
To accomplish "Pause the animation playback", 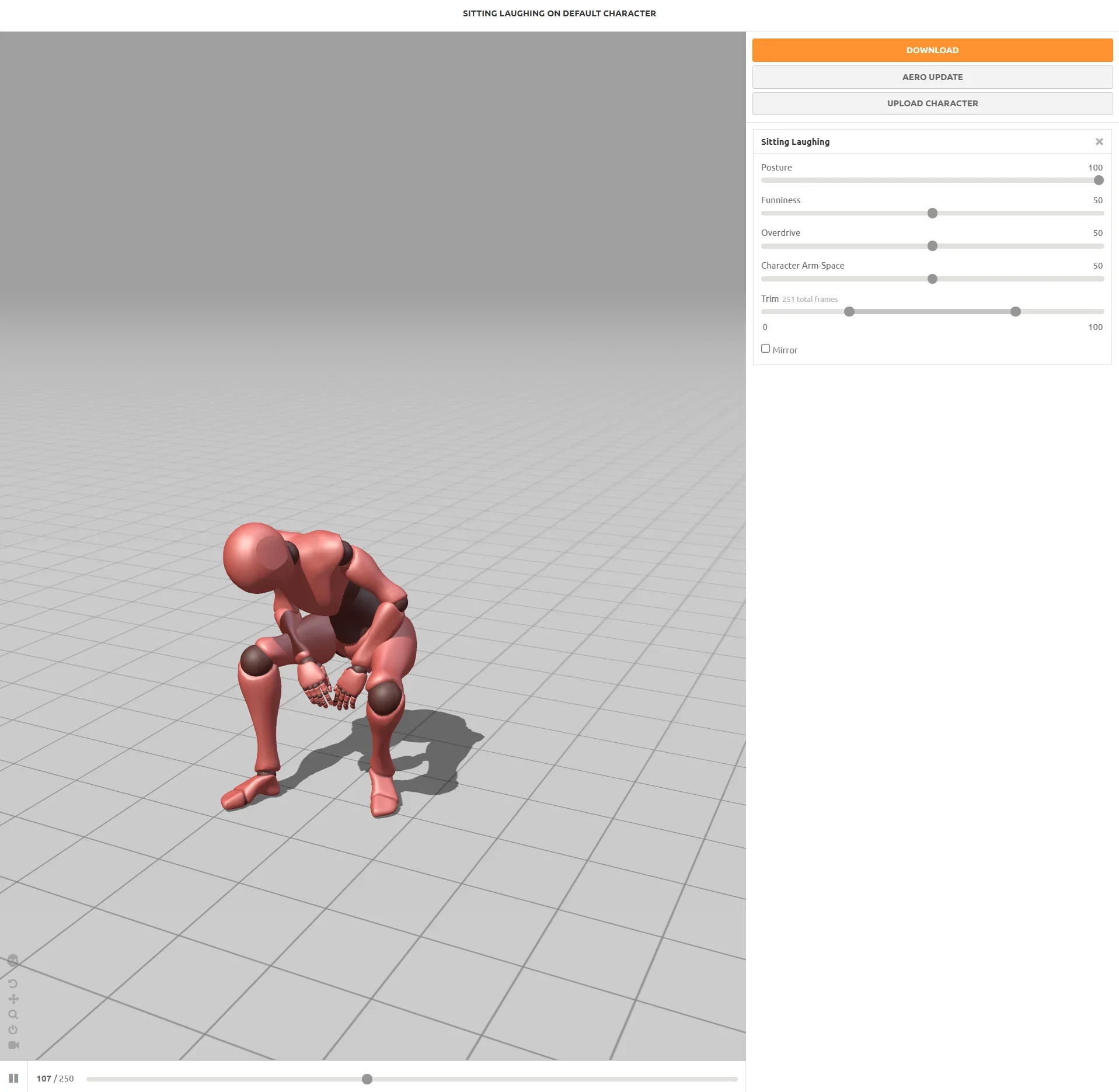I will tap(13, 1078).
